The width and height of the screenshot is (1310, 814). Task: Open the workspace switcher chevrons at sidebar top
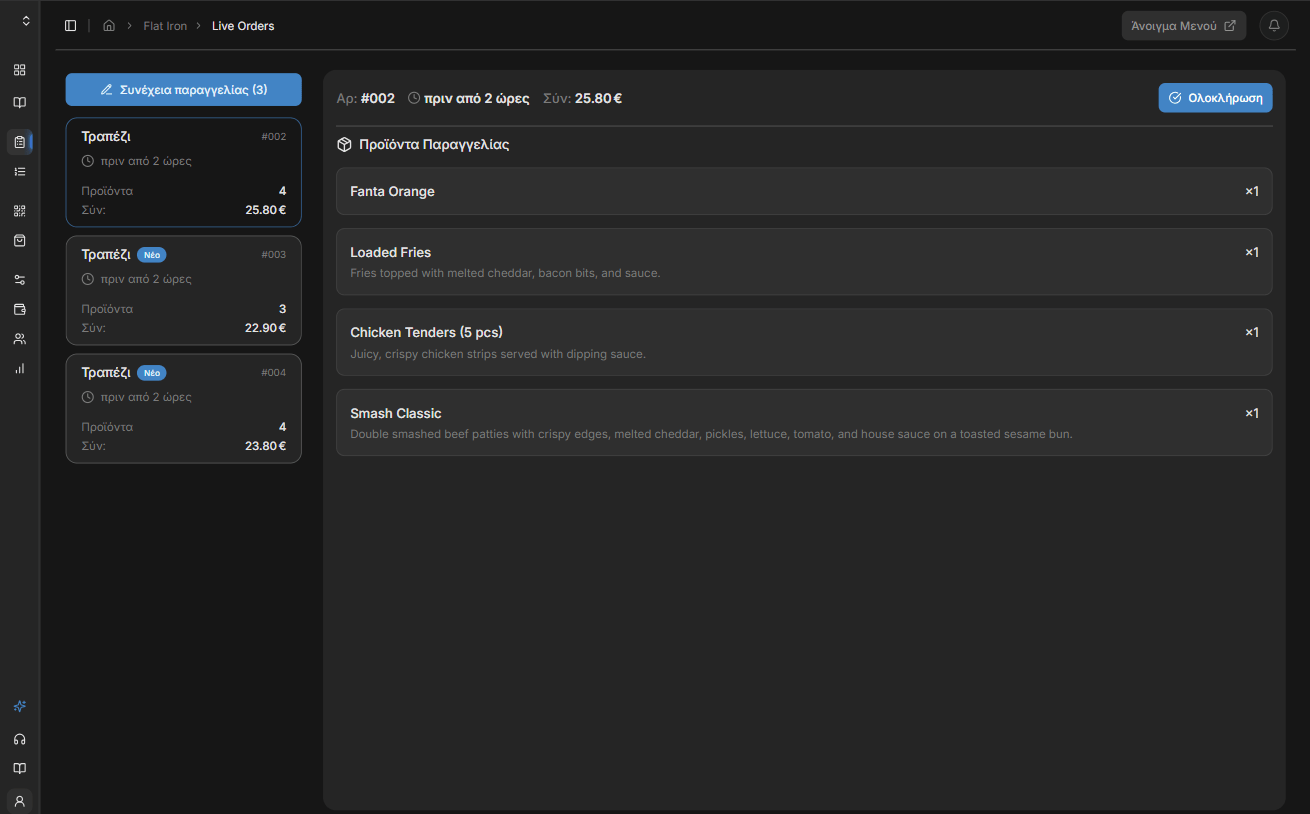coord(26,21)
